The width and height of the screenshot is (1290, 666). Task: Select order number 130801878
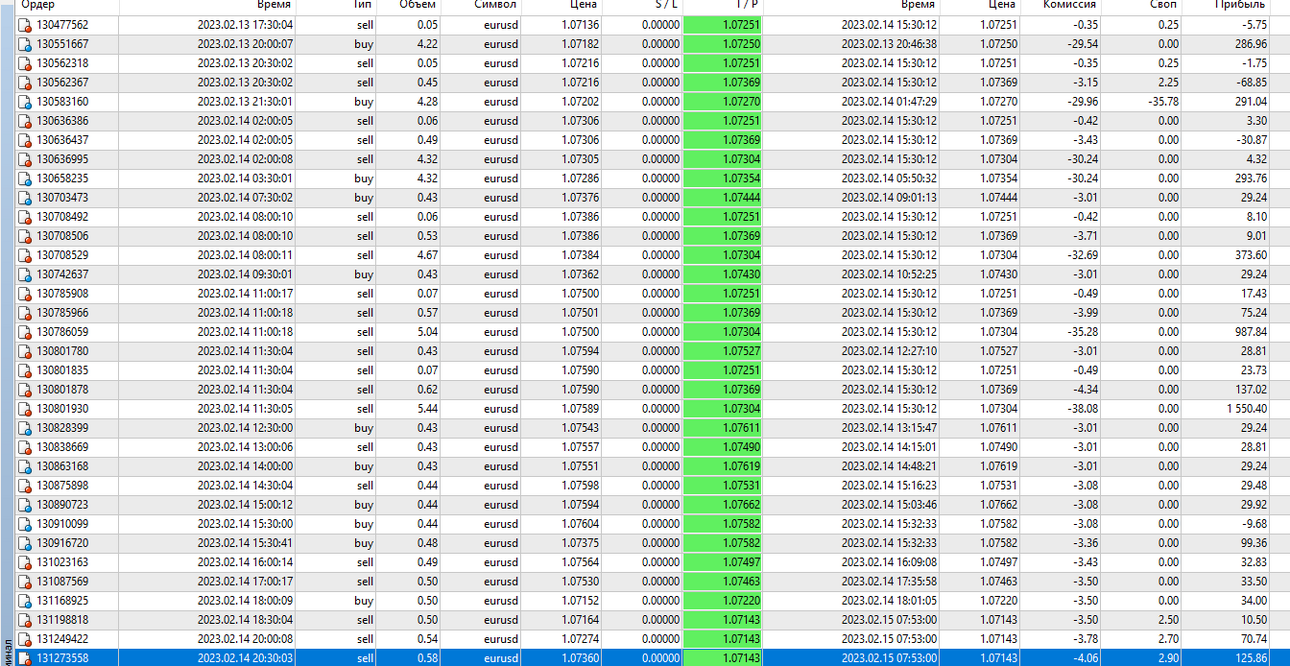(x=62, y=390)
